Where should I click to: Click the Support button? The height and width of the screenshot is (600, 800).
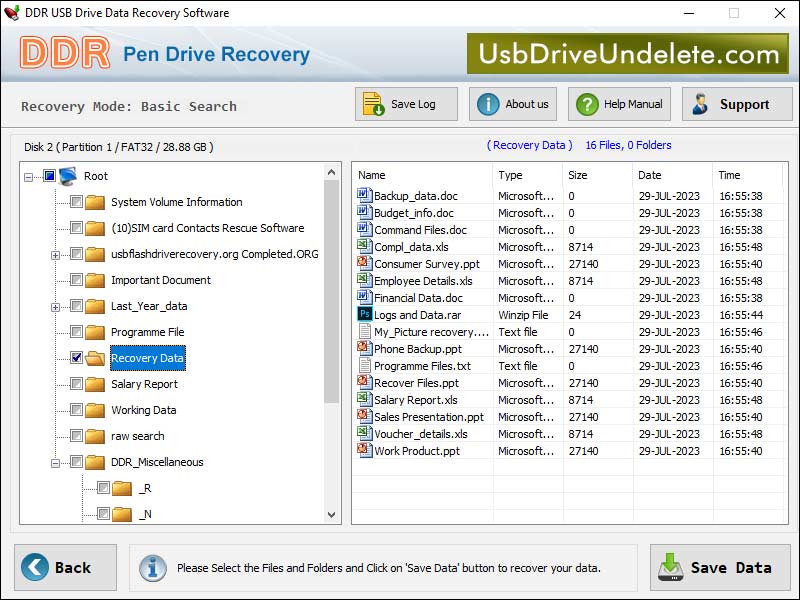pos(737,104)
